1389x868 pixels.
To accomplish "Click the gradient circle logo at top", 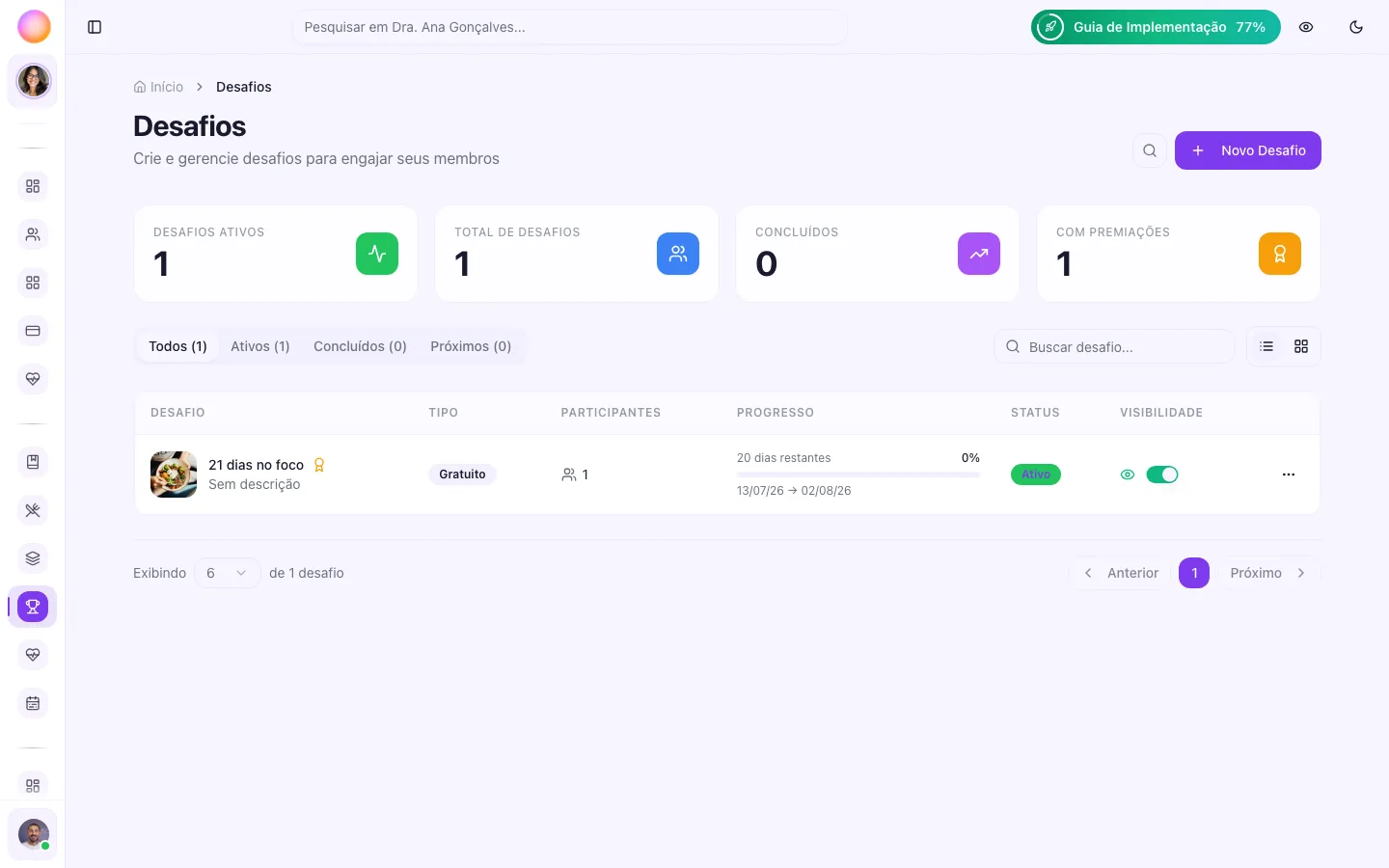I will tap(34, 27).
